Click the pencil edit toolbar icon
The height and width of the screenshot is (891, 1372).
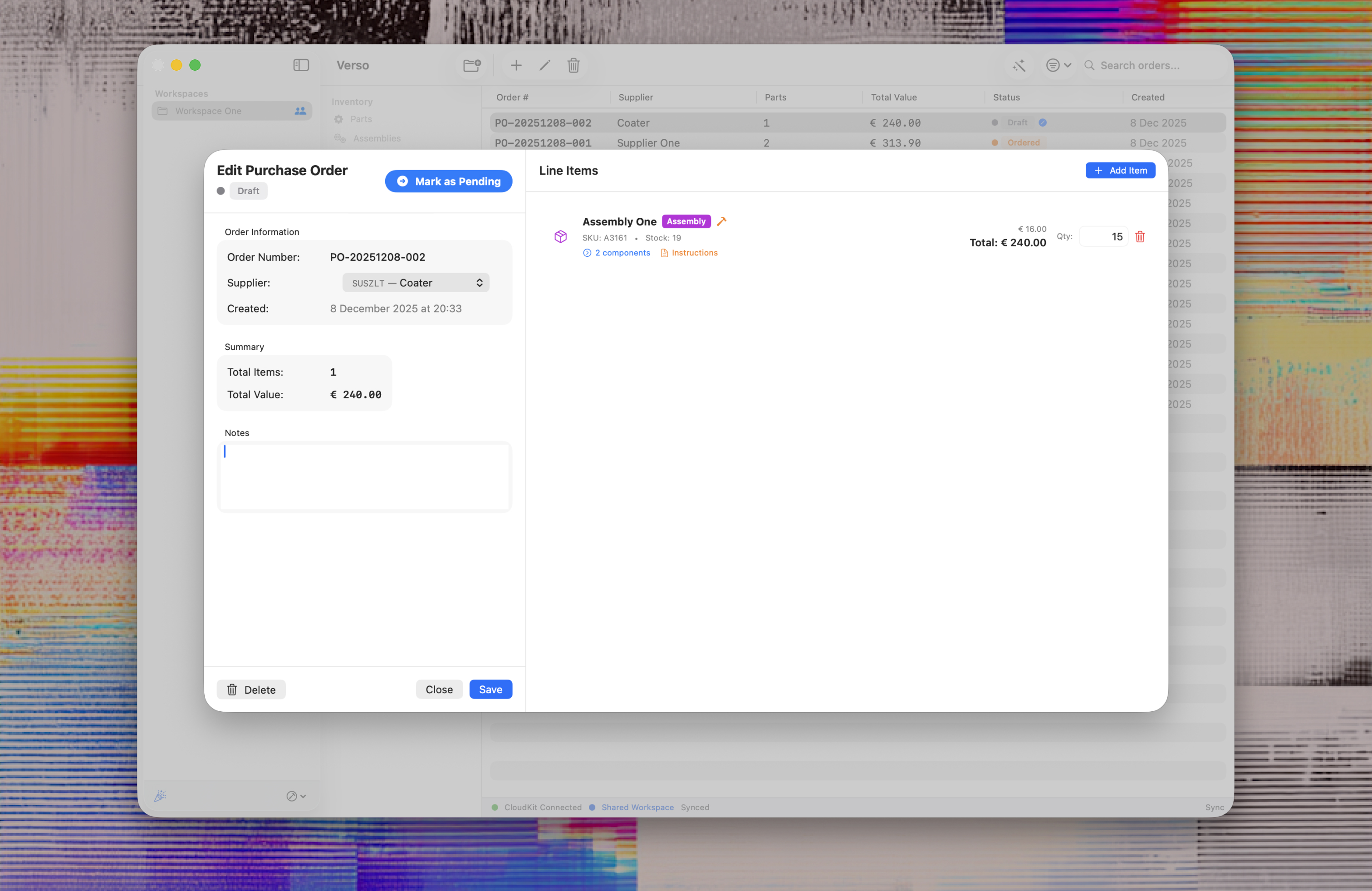coord(545,65)
